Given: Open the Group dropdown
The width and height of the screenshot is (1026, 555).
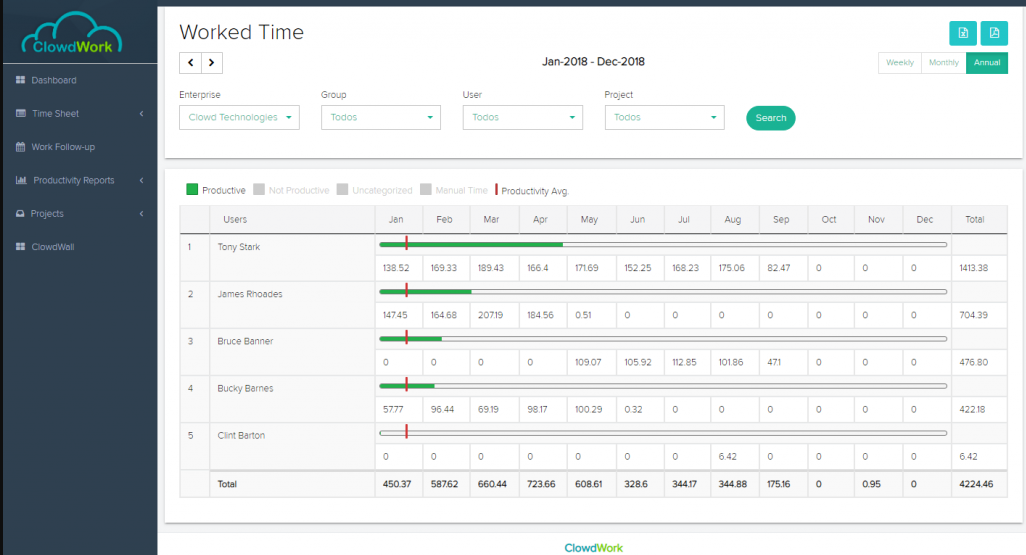Looking at the screenshot, I should 380,118.
